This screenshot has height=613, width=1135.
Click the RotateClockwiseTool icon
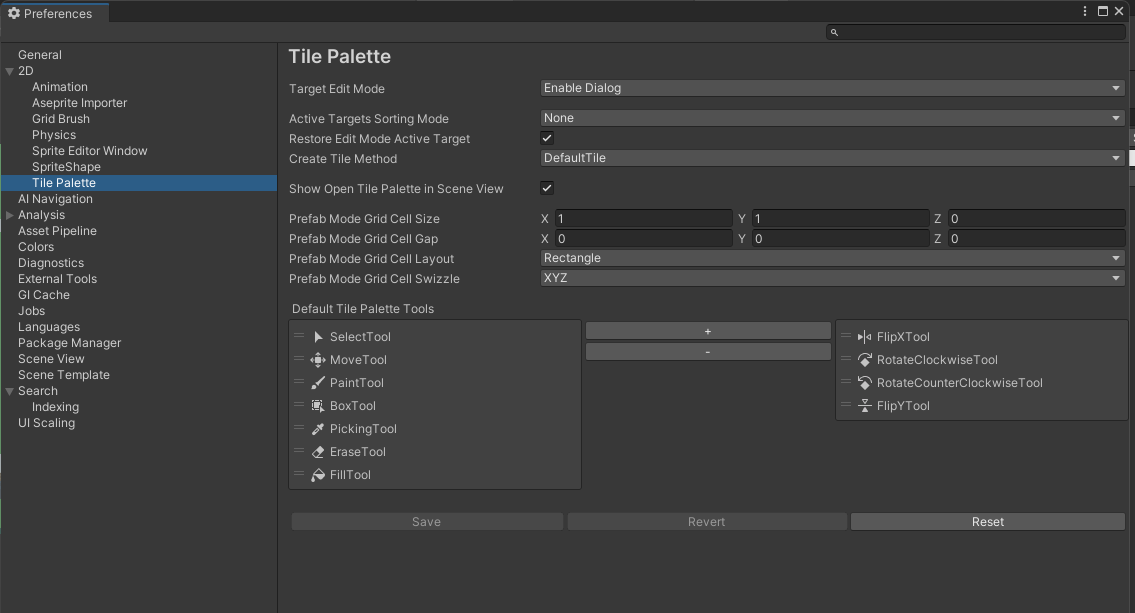pyautogui.click(x=865, y=360)
